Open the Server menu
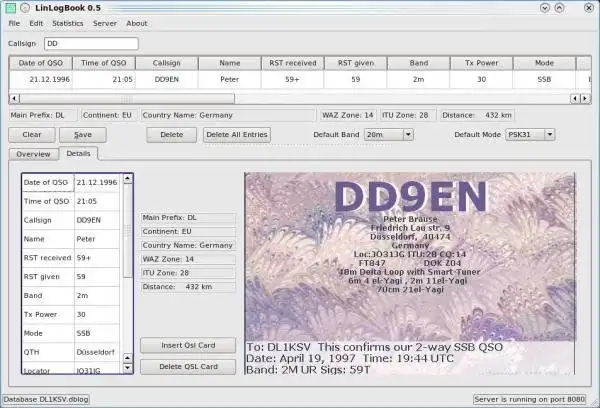Image resolution: width=600 pixels, height=408 pixels. (x=104, y=23)
